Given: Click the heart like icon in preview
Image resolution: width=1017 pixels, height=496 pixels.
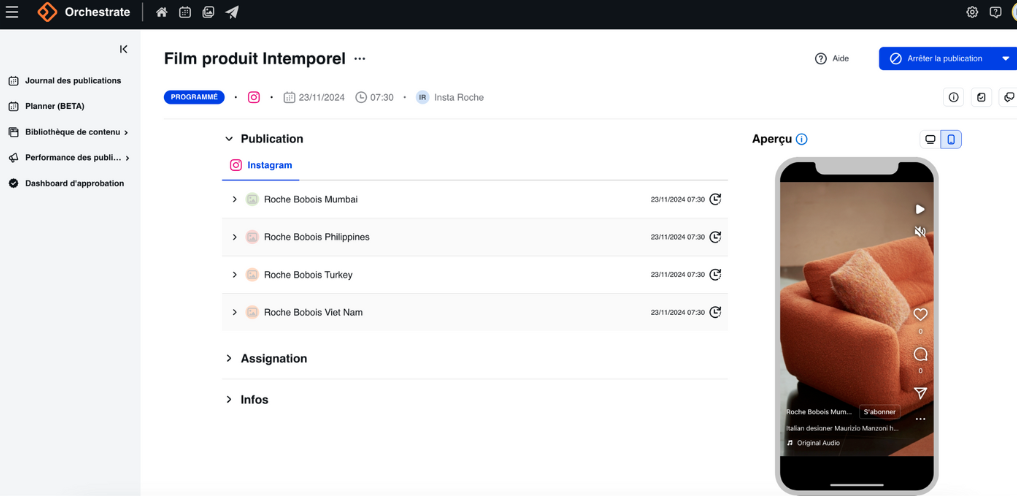Looking at the screenshot, I should tap(920, 314).
